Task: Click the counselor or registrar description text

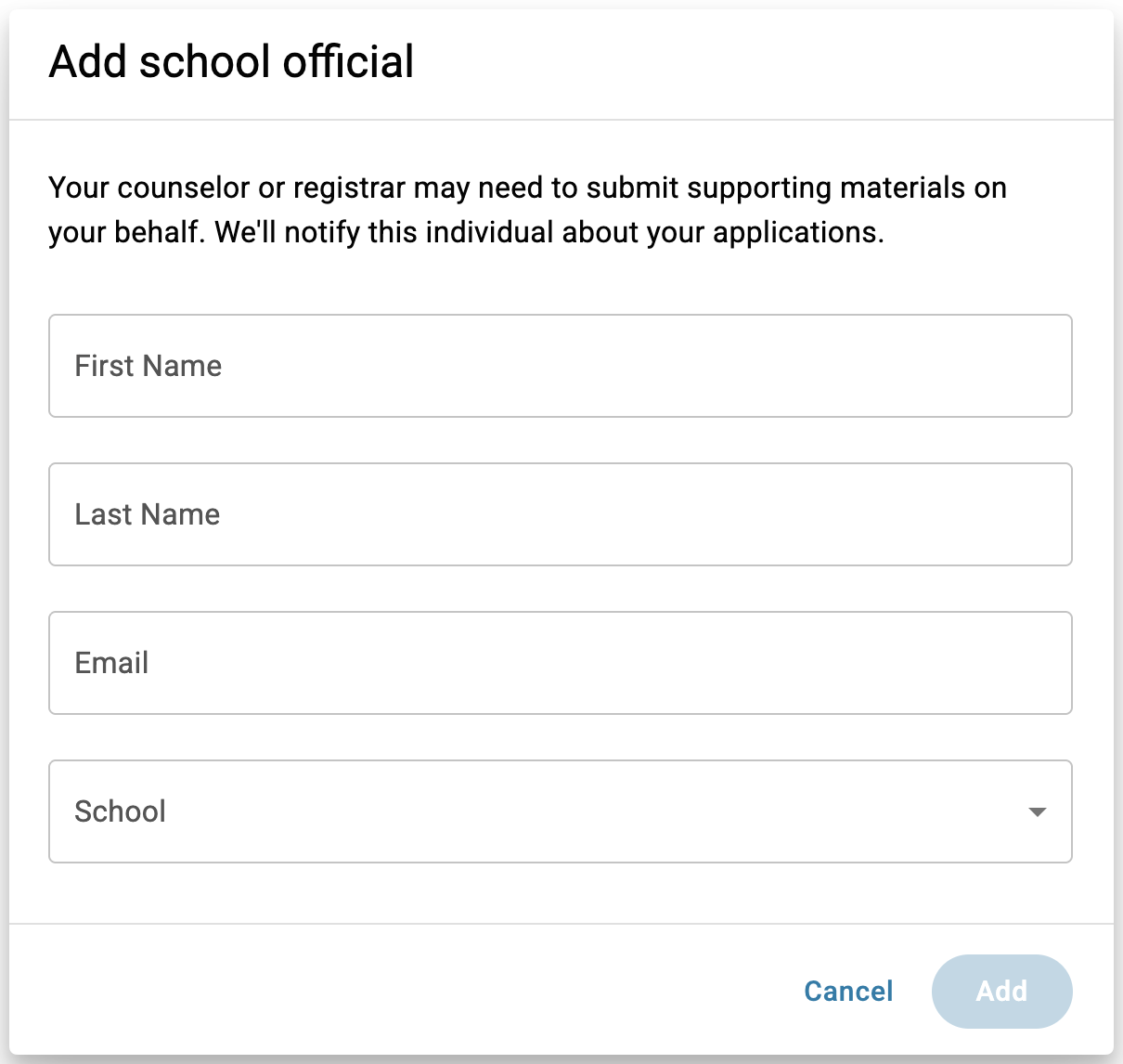Action: point(527,188)
